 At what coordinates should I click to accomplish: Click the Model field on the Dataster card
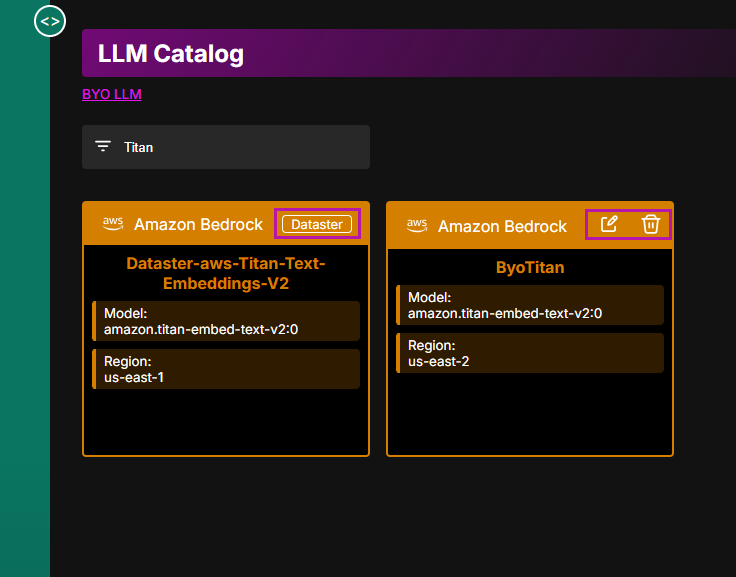tap(226, 321)
